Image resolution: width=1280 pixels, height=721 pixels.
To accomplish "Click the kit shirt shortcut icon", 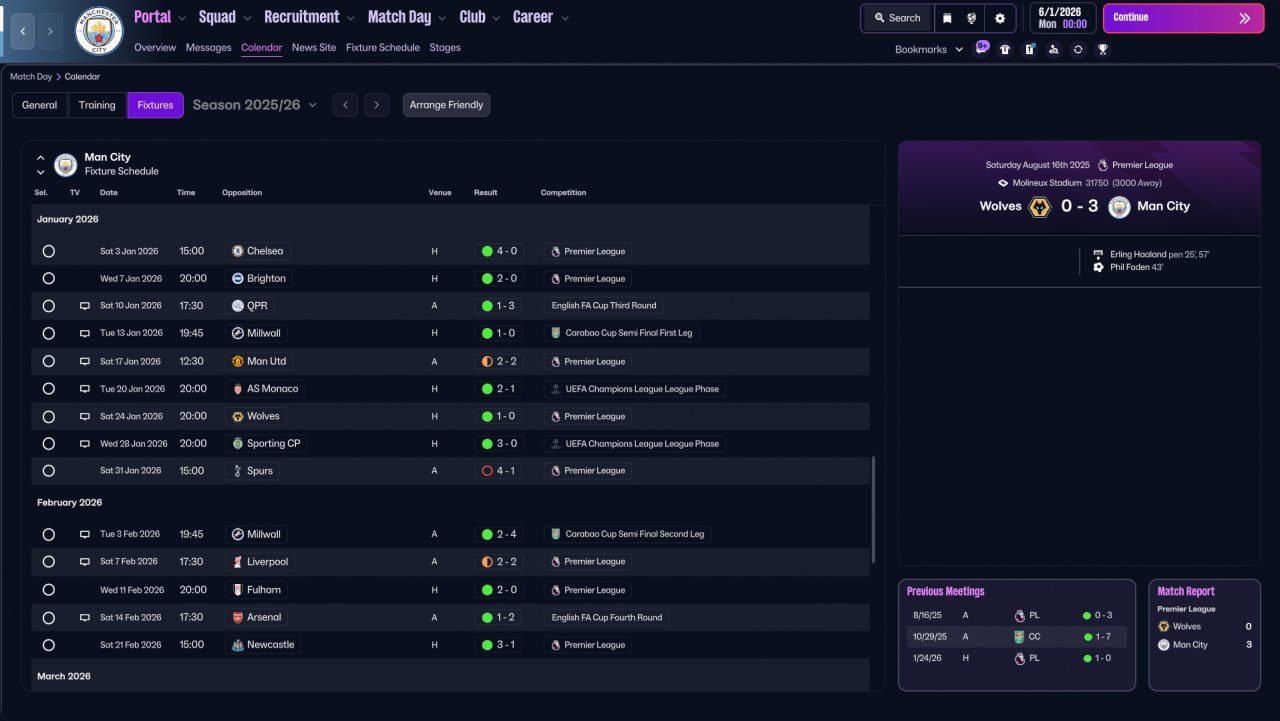I will click(x=1006, y=49).
